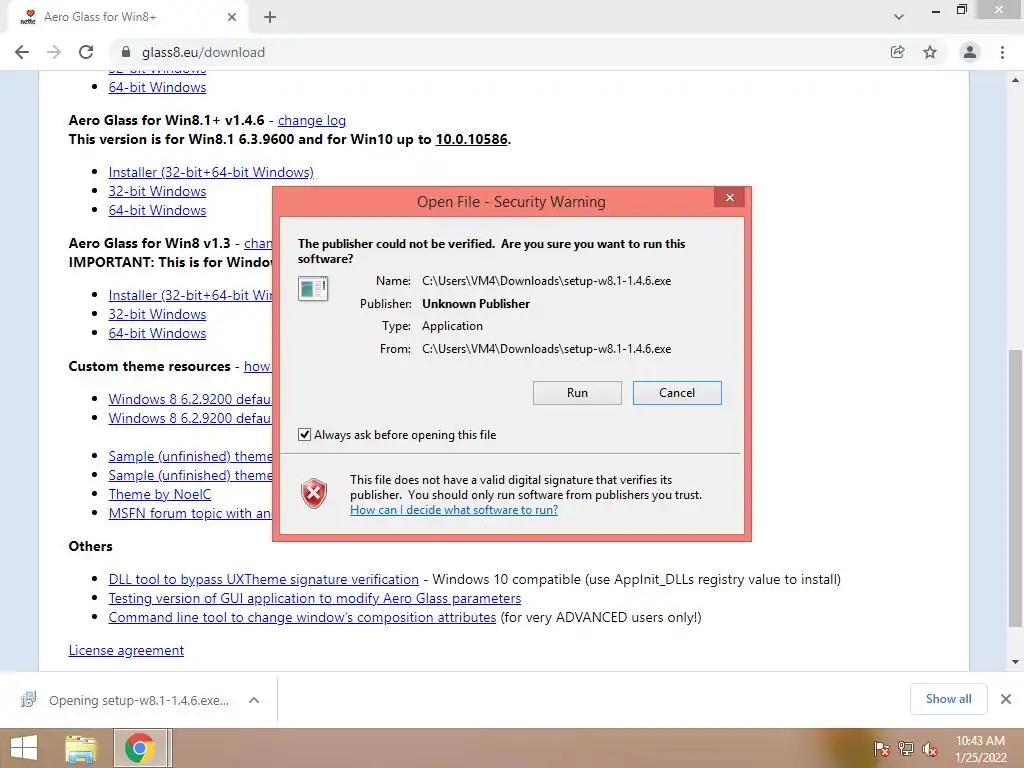The height and width of the screenshot is (768, 1024).
Task: Open the Windows Start button
Action: pos(24,748)
